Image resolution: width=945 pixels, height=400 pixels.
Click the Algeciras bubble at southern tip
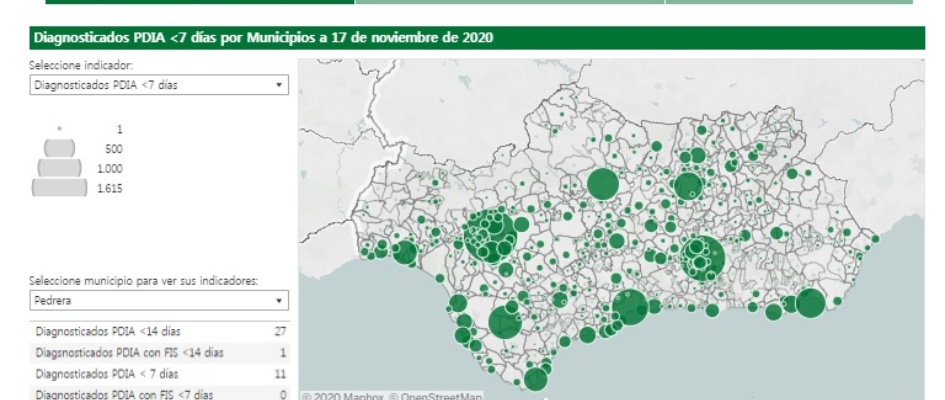[536, 379]
